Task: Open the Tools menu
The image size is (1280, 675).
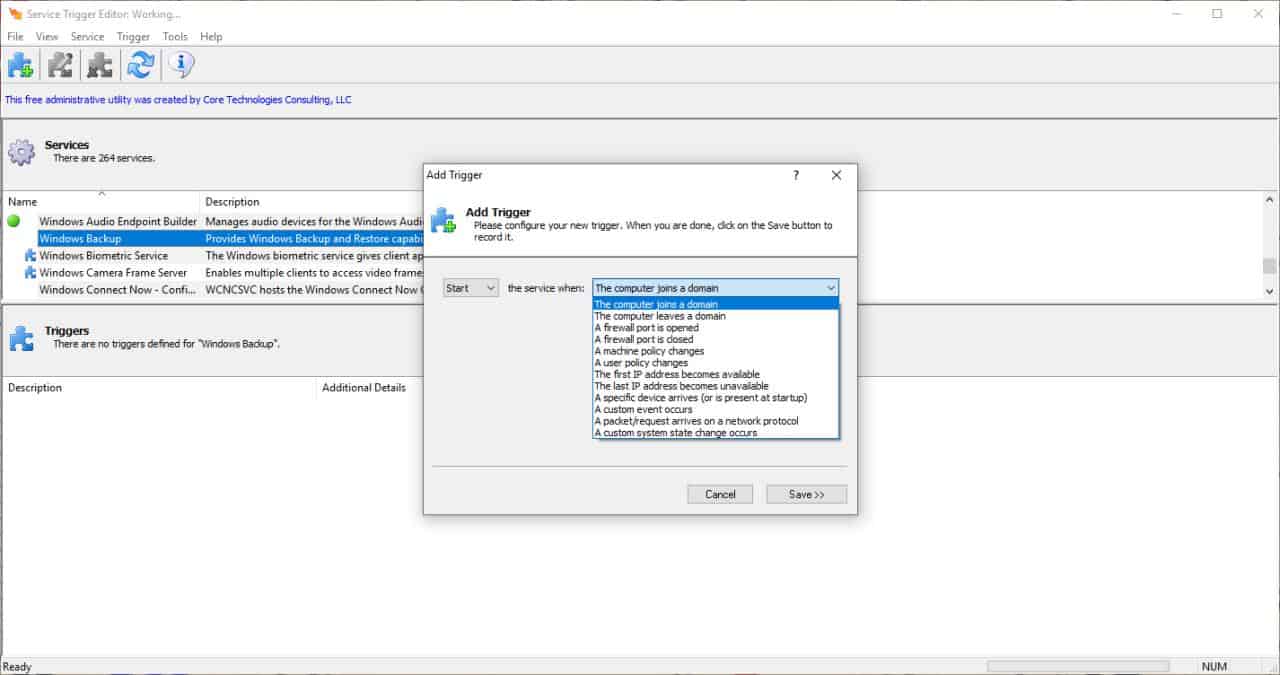Action: [175, 36]
